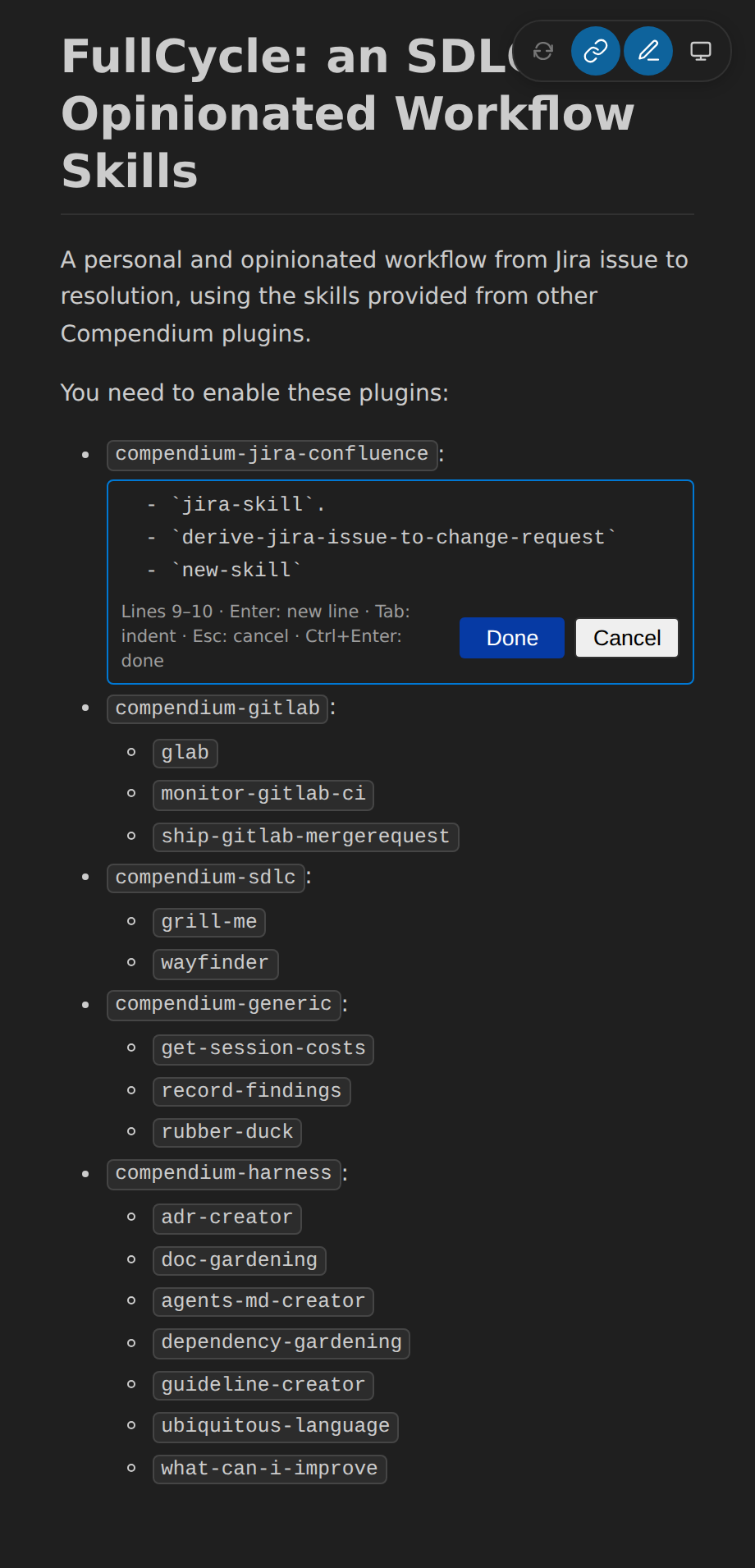The image size is (755, 1568).
Task: Click the compendium-generic code label
Action: coord(224,1004)
